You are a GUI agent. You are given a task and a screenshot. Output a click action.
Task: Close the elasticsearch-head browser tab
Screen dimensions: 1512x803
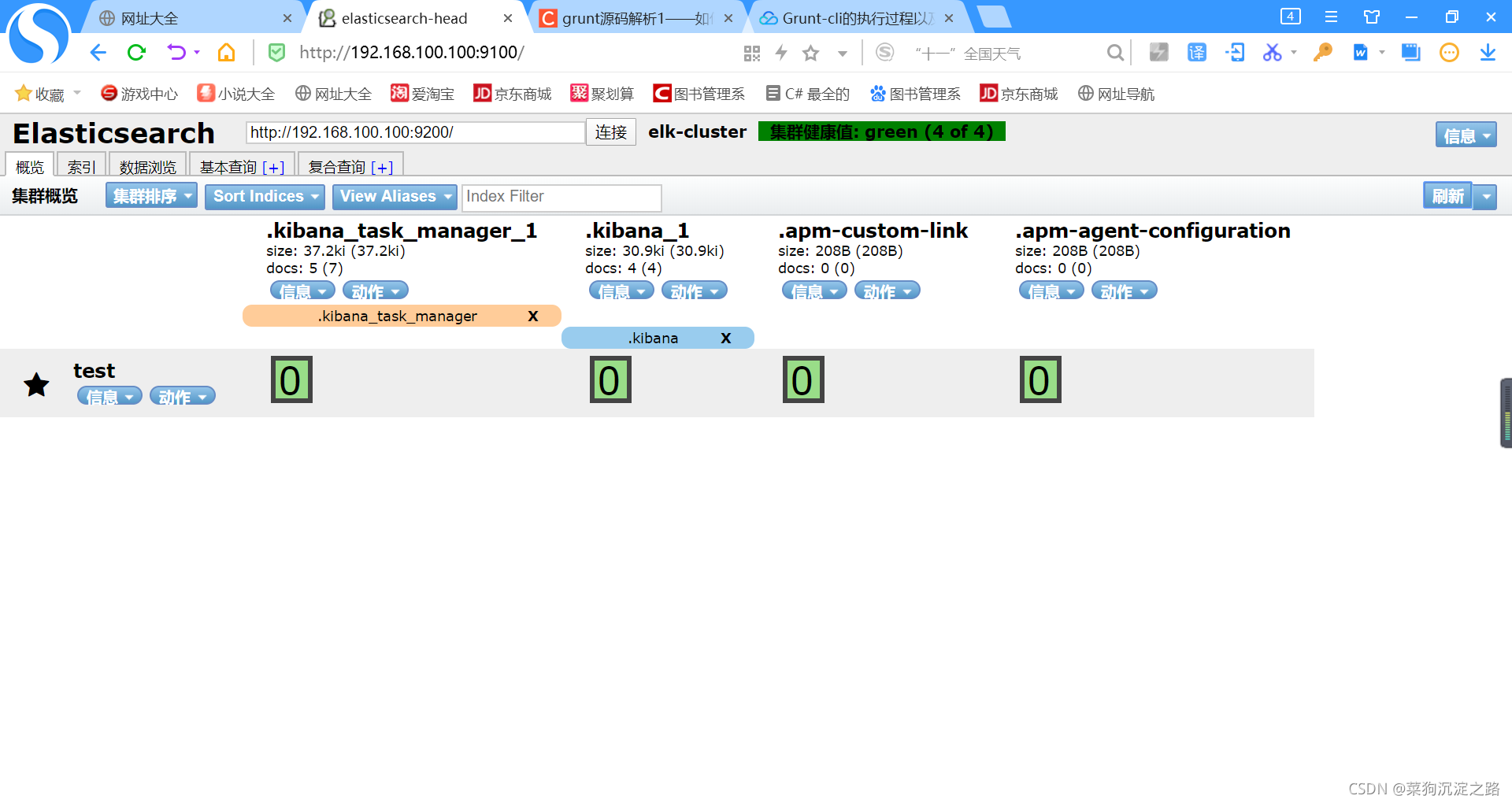[x=508, y=17]
